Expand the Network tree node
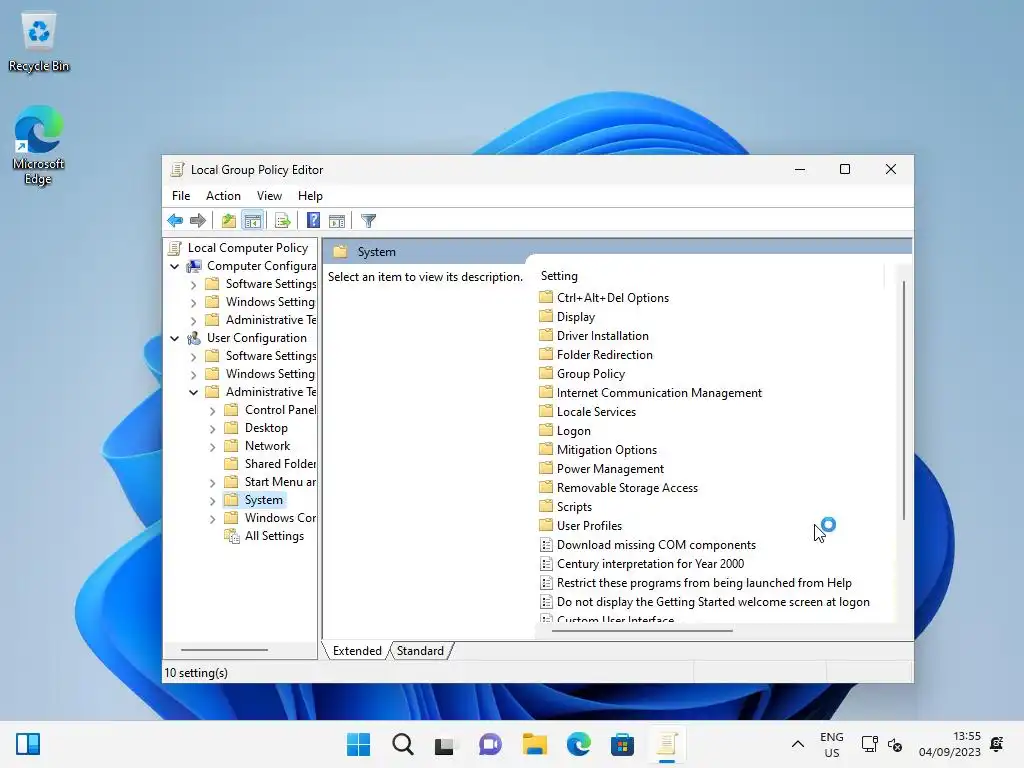Image resolution: width=1024 pixels, height=768 pixels. tap(212, 447)
